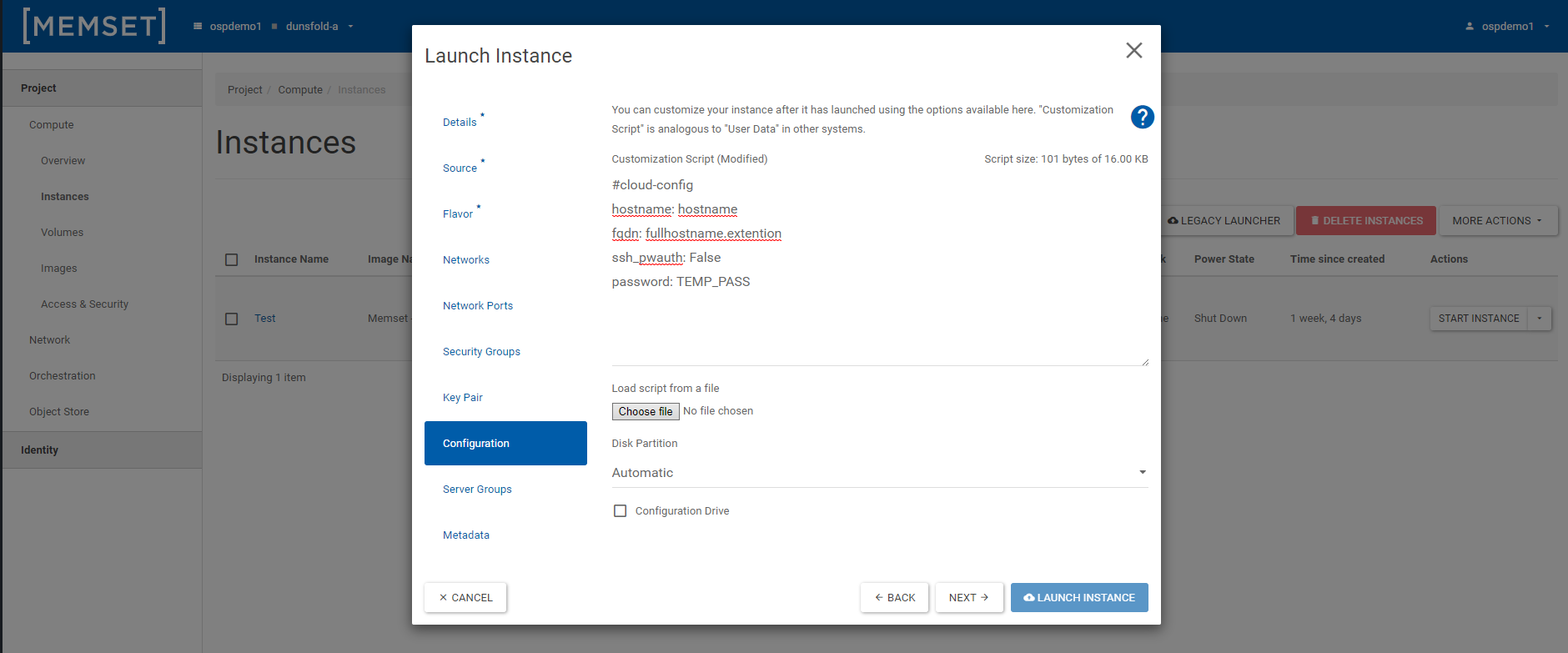This screenshot has height=653, width=1568.
Task: Click the Delete Instances button
Action: (x=1366, y=221)
